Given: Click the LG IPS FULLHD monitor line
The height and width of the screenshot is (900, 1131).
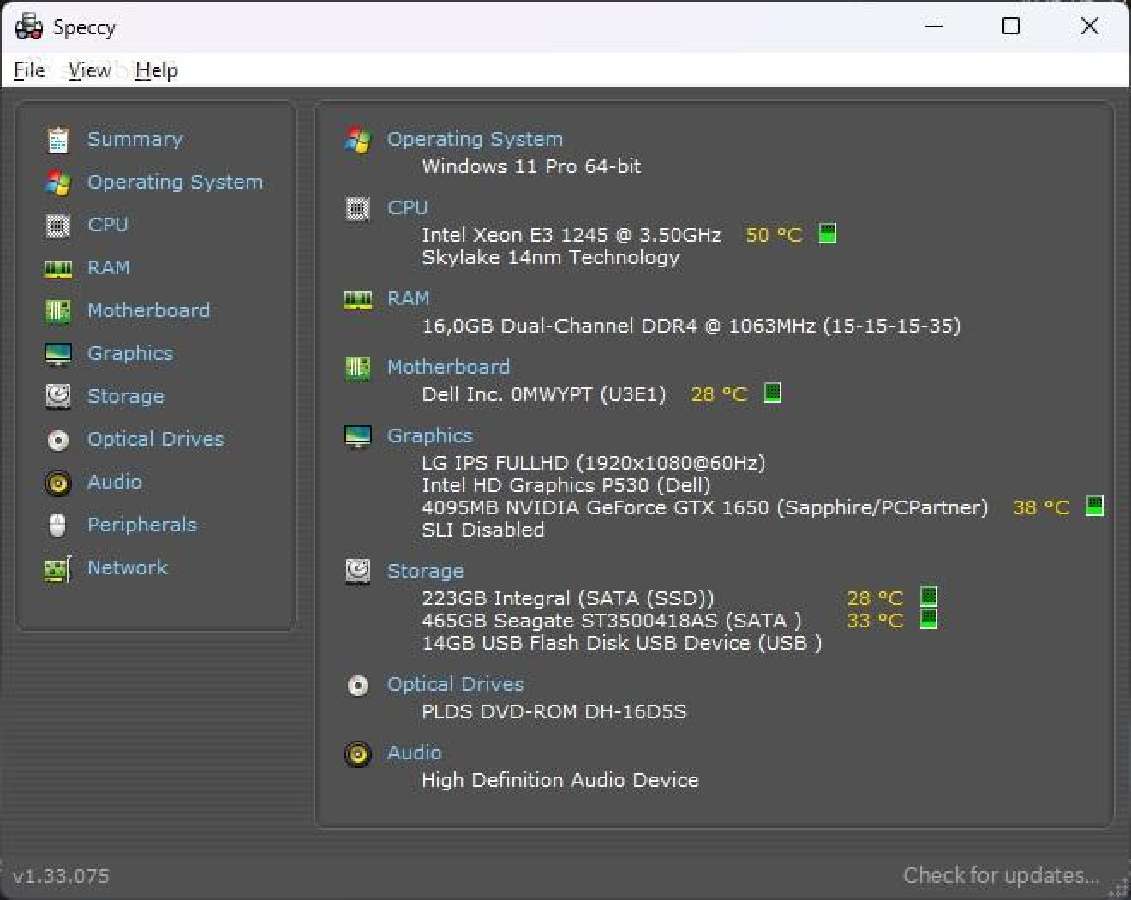Looking at the screenshot, I should click(x=593, y=462).
